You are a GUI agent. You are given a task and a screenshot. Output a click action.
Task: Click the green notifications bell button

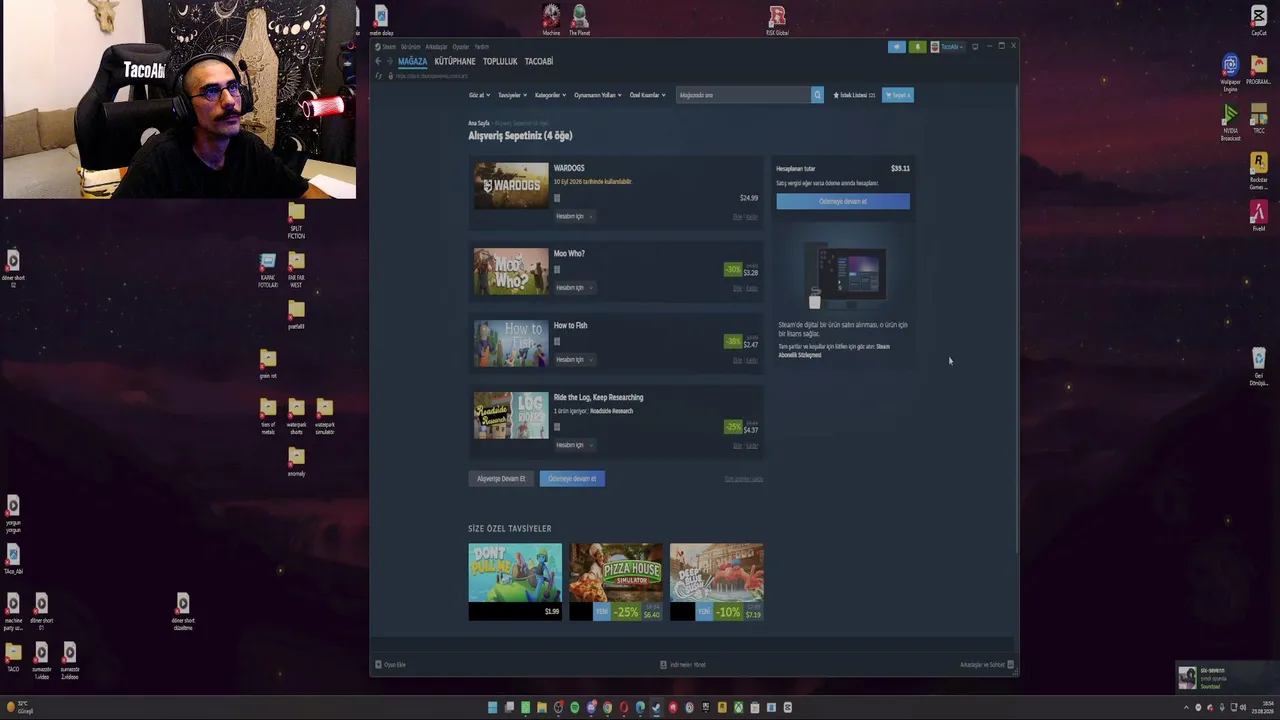click(x=917, y=47)
